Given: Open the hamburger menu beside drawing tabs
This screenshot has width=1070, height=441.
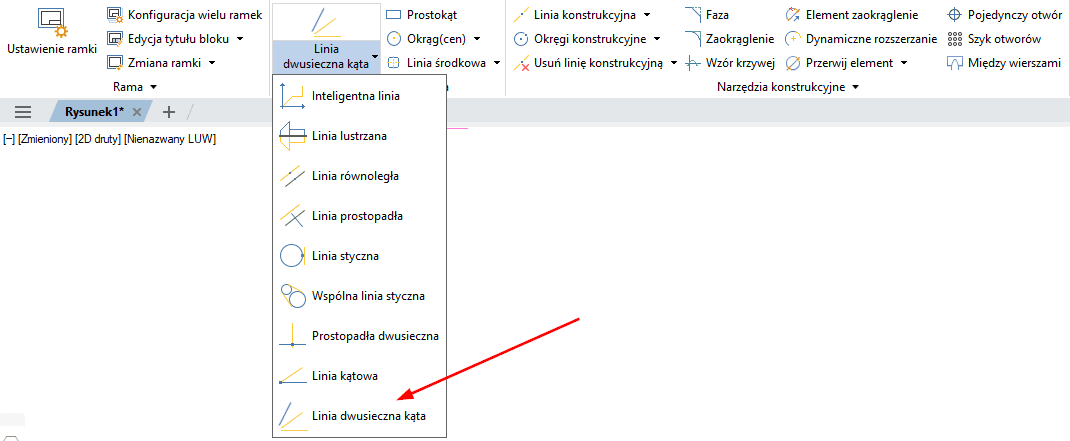Looking at the screenshot, I should pyautogui.click(x=23, y=112).
